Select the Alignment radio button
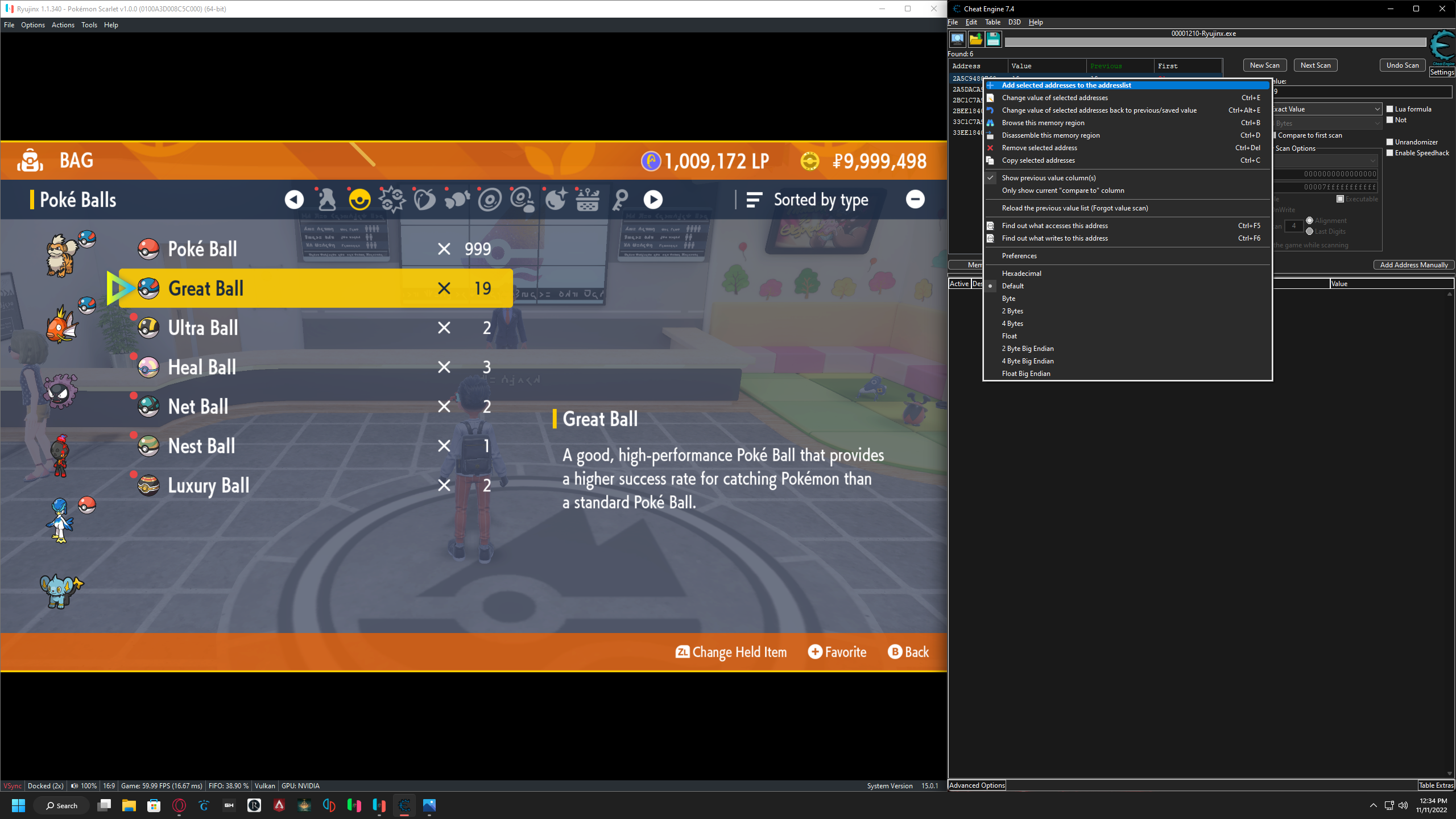 coord(1310,221)
